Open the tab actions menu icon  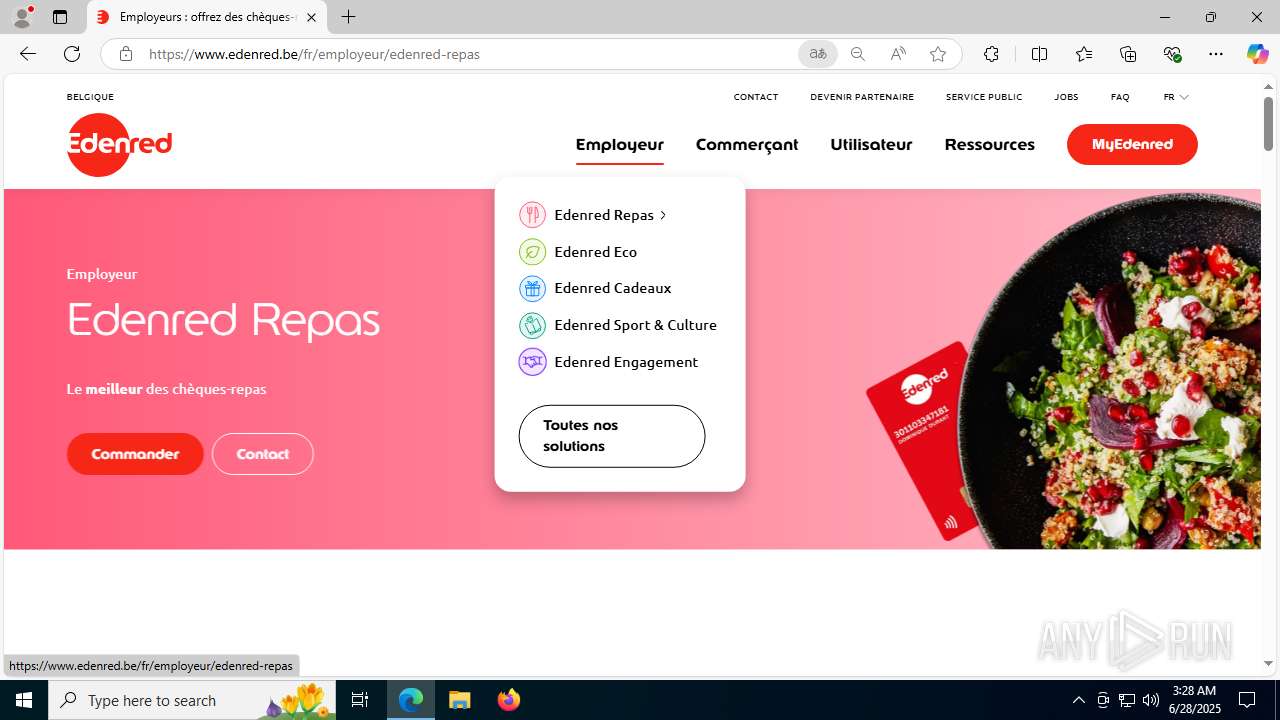click(60, 17)
